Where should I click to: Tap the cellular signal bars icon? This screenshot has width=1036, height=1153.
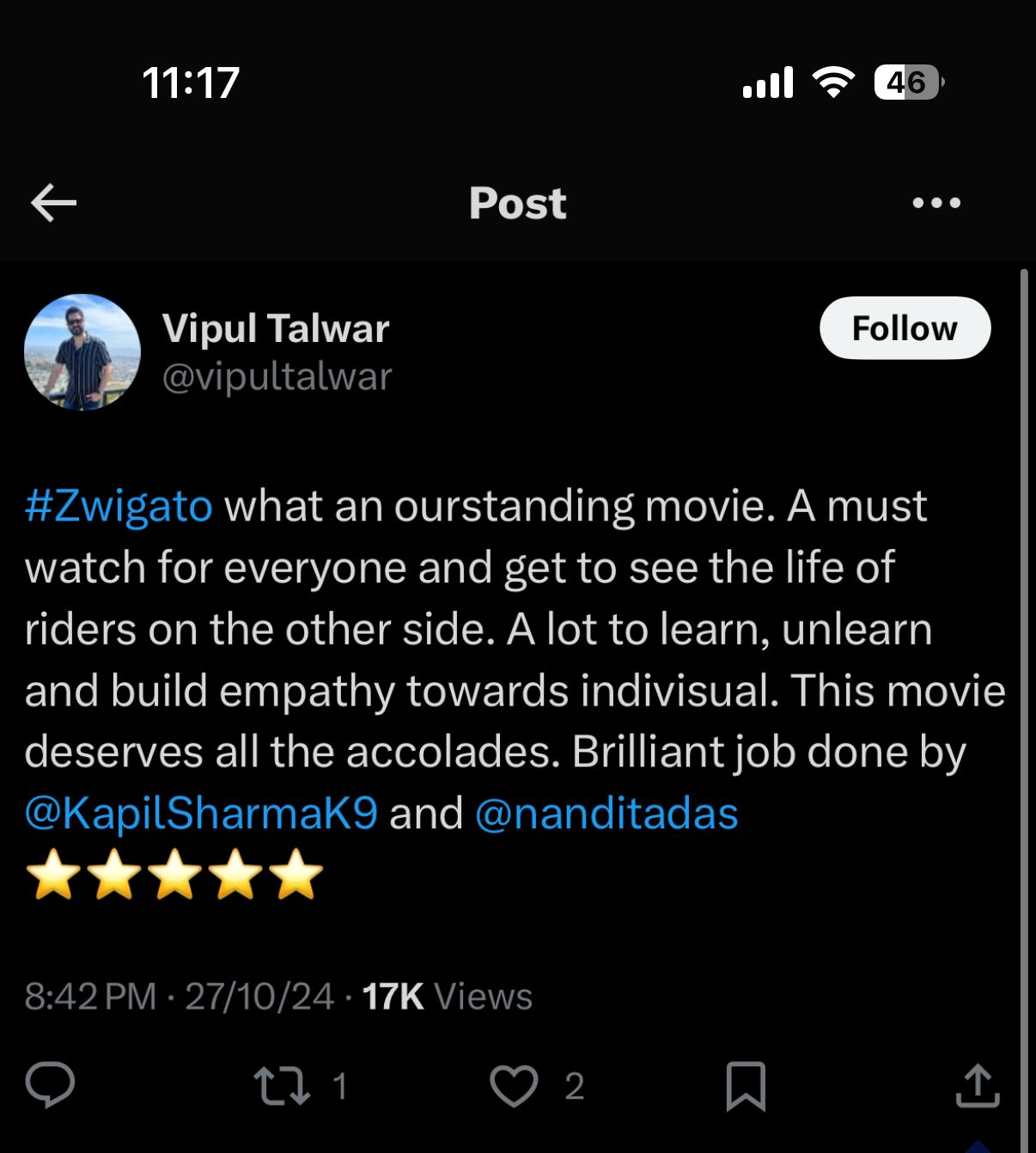click(x=768, y=83)
